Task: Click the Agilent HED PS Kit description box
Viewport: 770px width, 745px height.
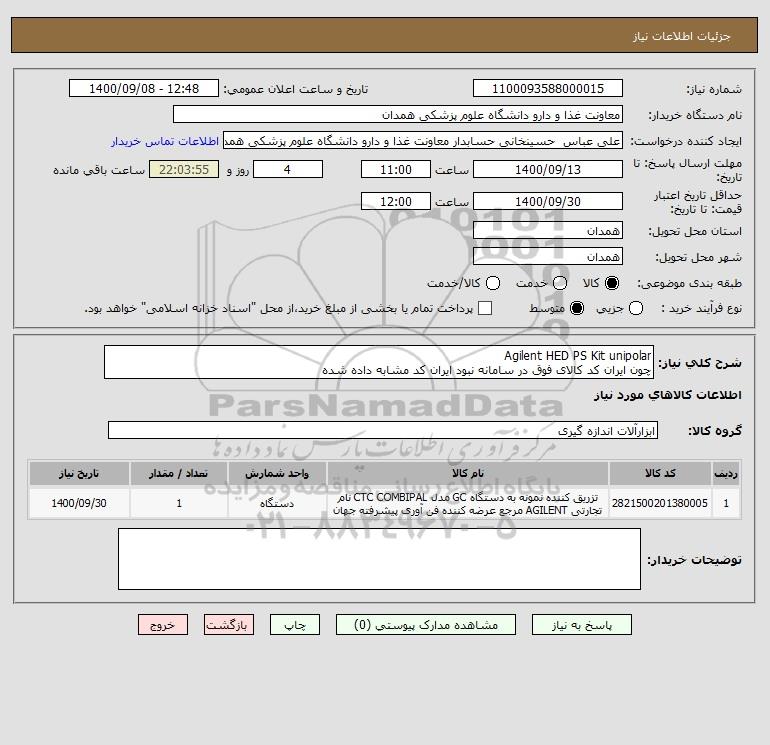Action: pyautogui.click(x=379, y=362)
